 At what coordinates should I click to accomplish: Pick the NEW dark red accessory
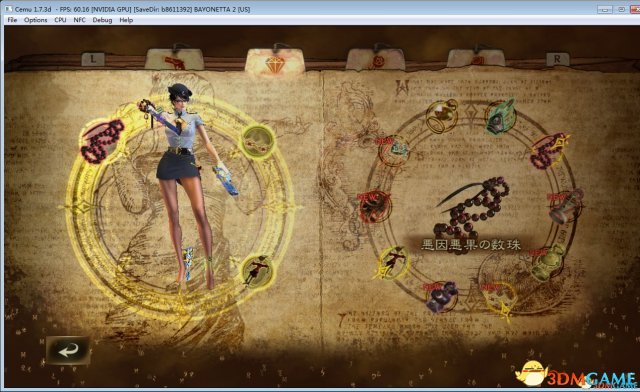click(374, 207)
